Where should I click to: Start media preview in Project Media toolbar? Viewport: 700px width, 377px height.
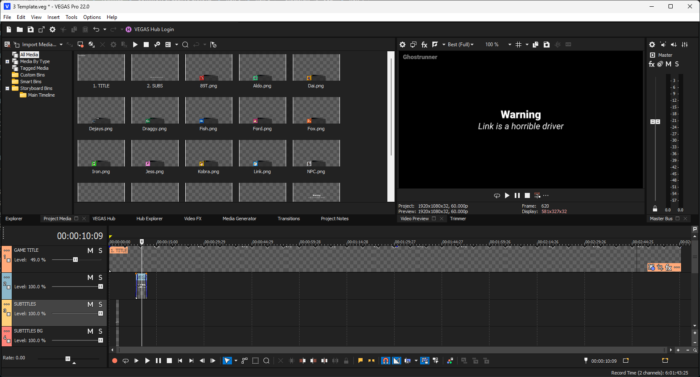135,45
